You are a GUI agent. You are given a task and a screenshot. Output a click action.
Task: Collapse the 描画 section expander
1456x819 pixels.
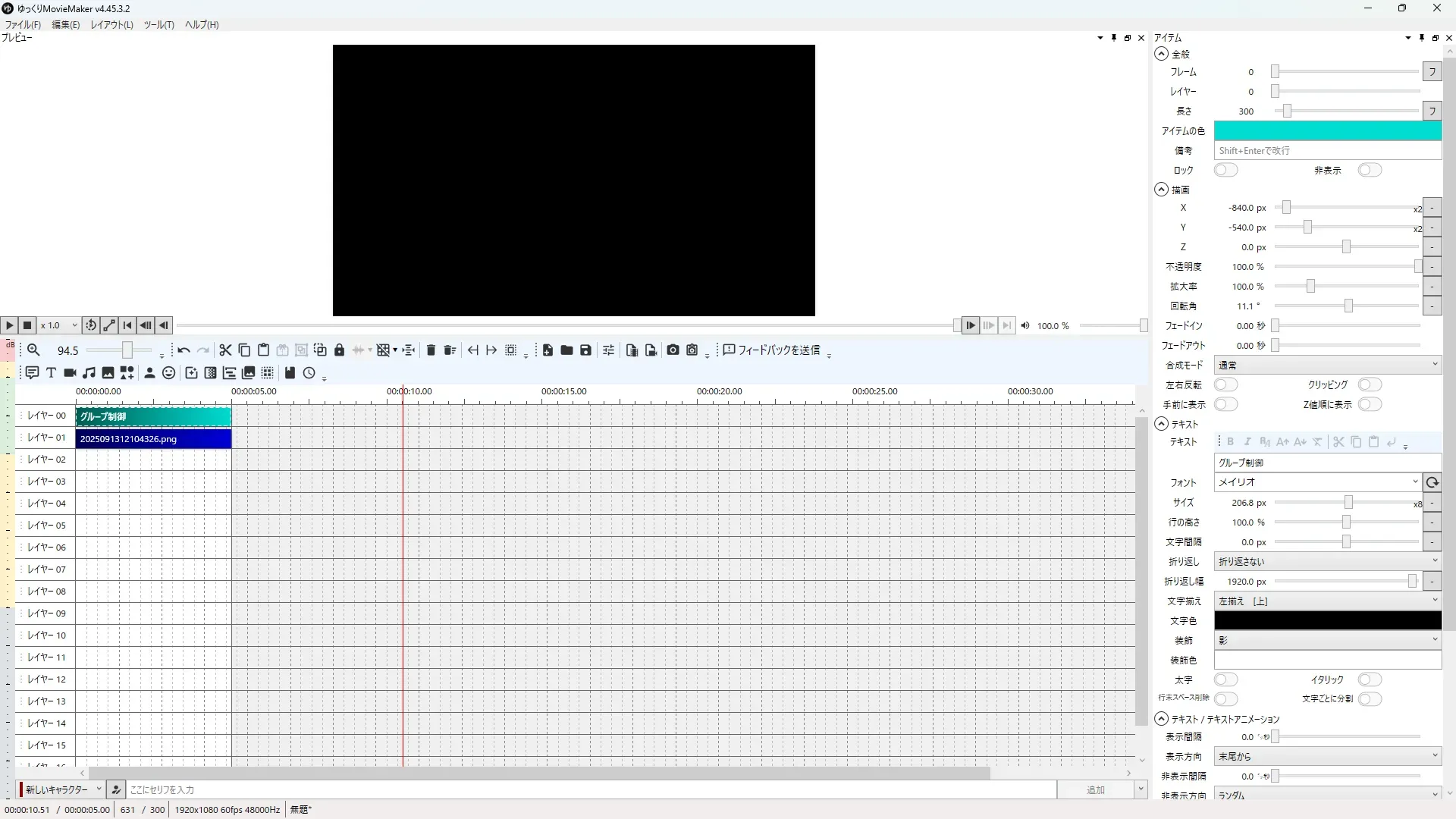[x=1161, y=190]
